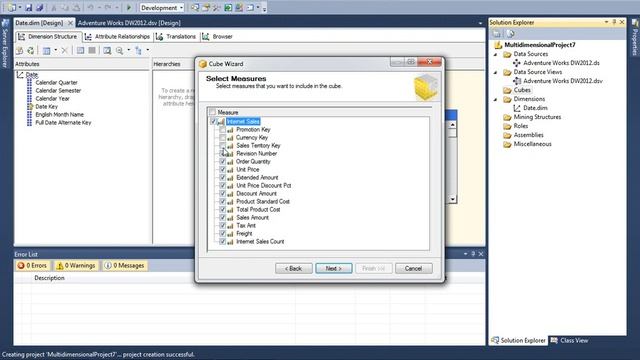Check the Currency Key measure checkbox
Image resolution: width=640 pixels, height=360 pixels.
(x=222, y=138)
